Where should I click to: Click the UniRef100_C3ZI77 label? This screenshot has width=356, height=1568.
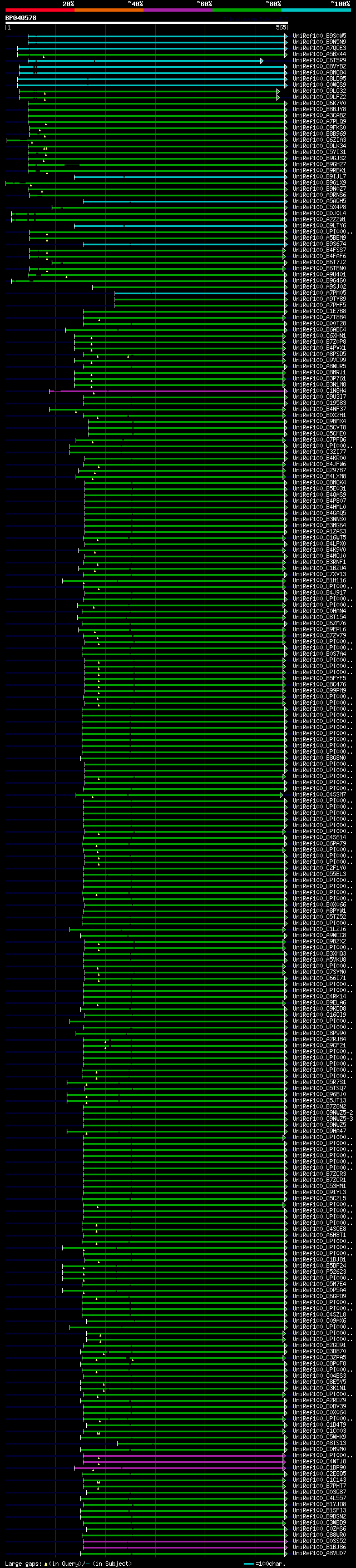319,452
